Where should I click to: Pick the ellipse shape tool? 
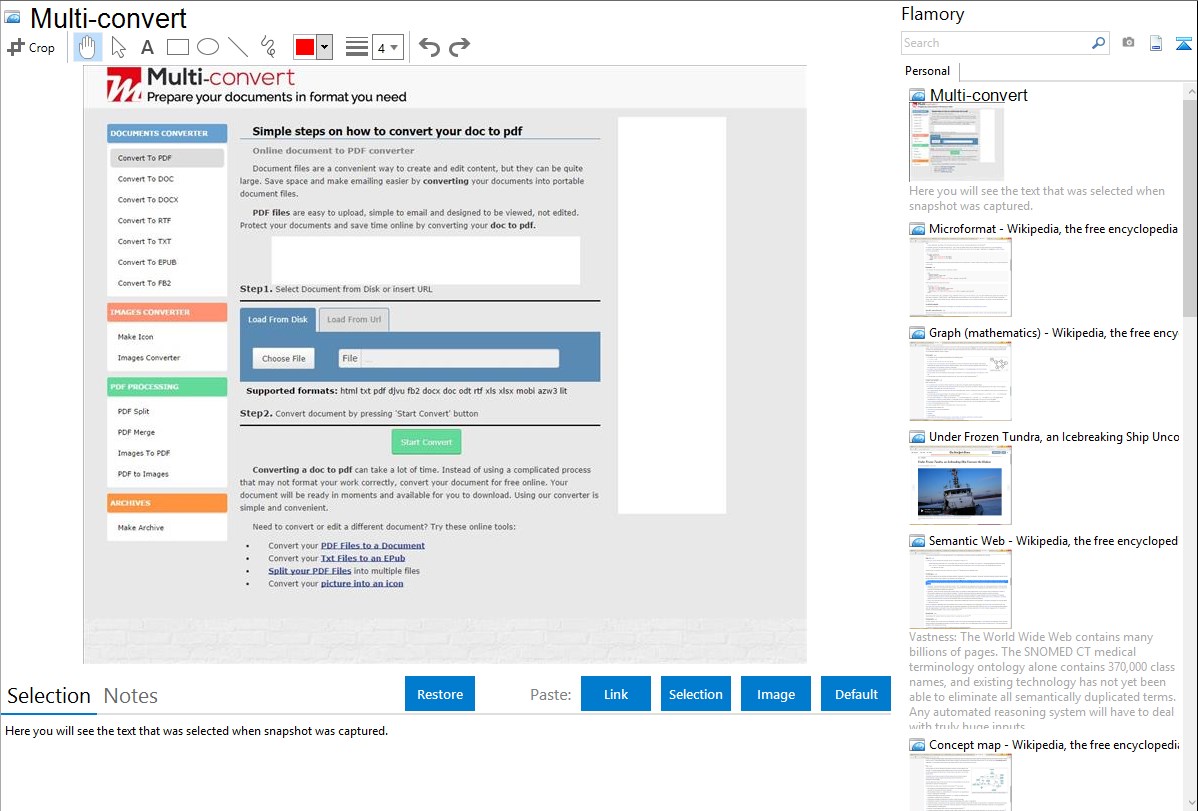click(208, 47)
